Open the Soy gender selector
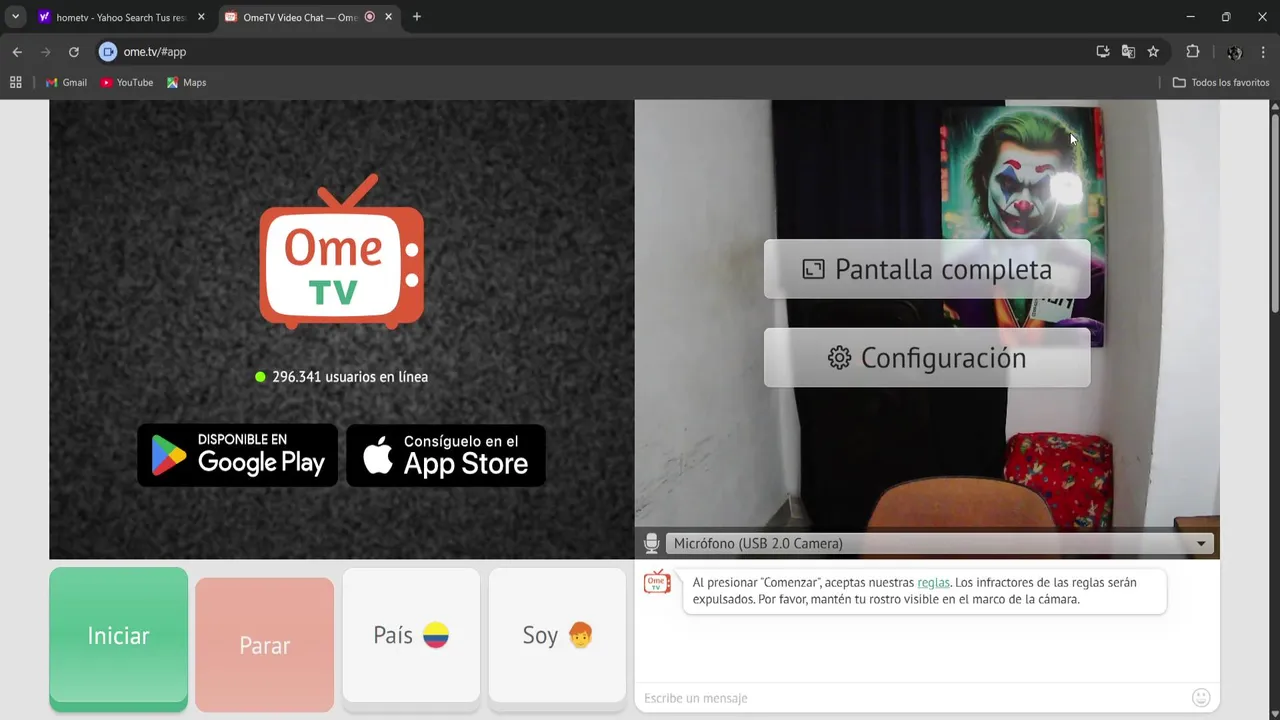The image size is (1280, 720). click(557, 636)
